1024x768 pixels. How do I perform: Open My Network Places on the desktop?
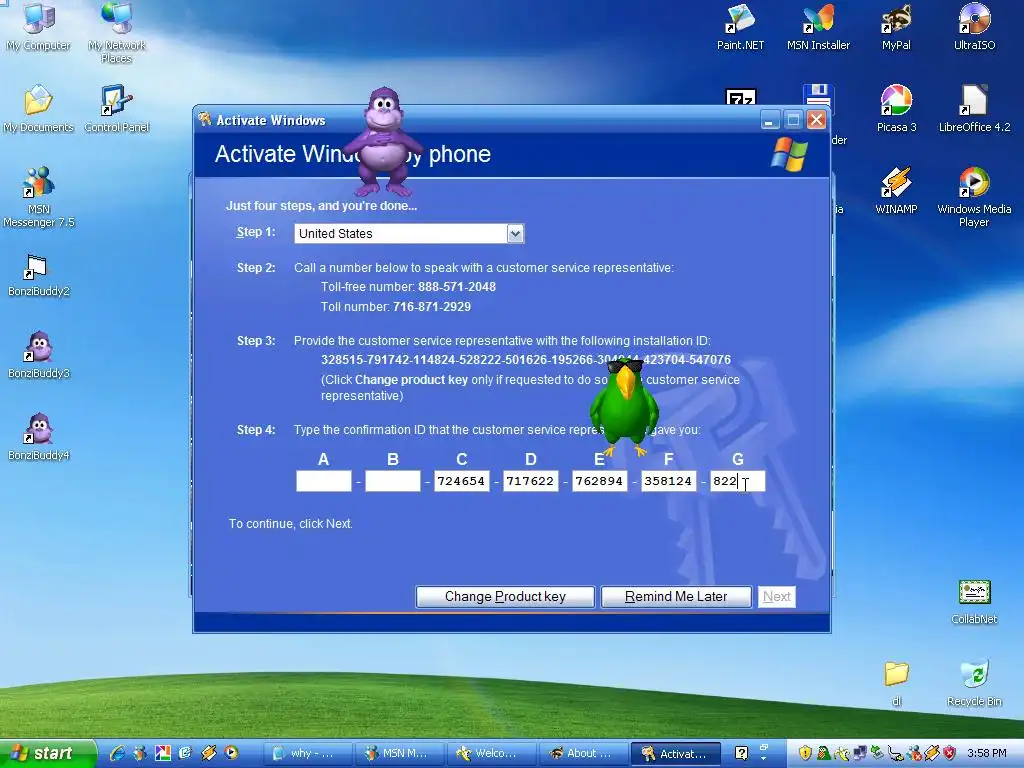pyautogui.click(x=117, y=33)
